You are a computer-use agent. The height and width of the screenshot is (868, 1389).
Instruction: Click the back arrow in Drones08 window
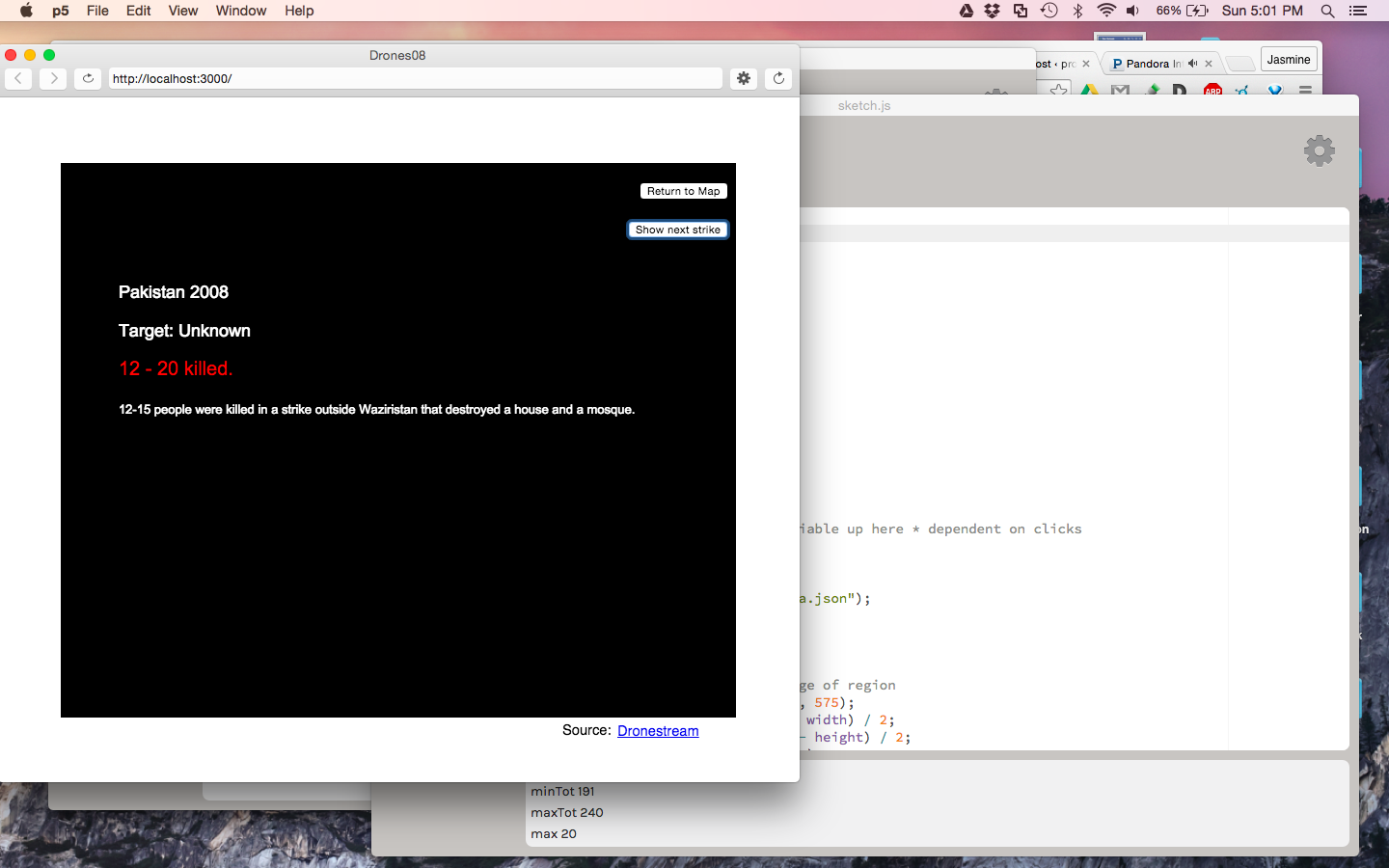tap(18, 78)
